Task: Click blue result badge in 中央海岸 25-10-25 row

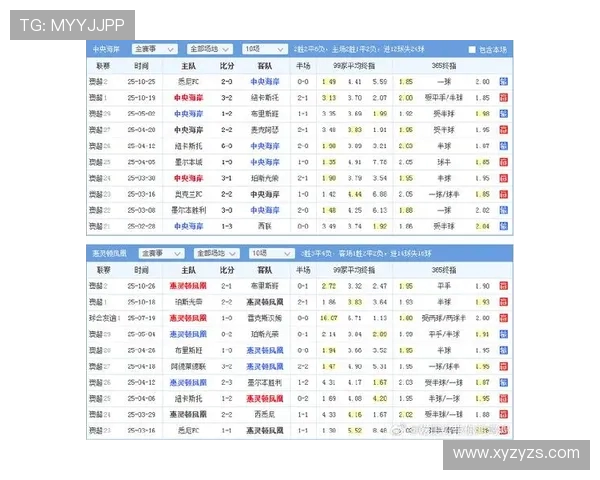Action: click(x=504, y=82)
